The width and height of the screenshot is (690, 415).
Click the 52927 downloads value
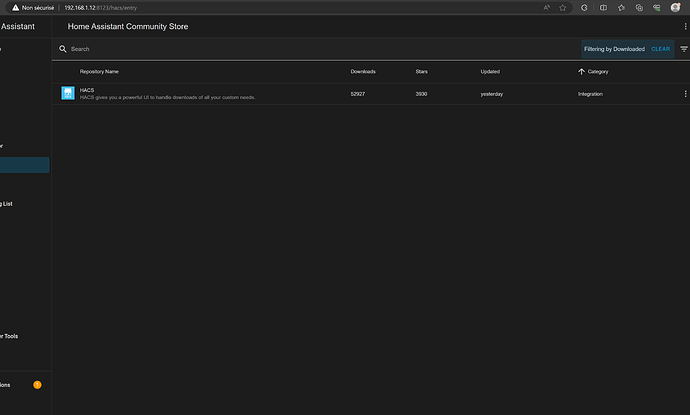click(x=358, y=94)
